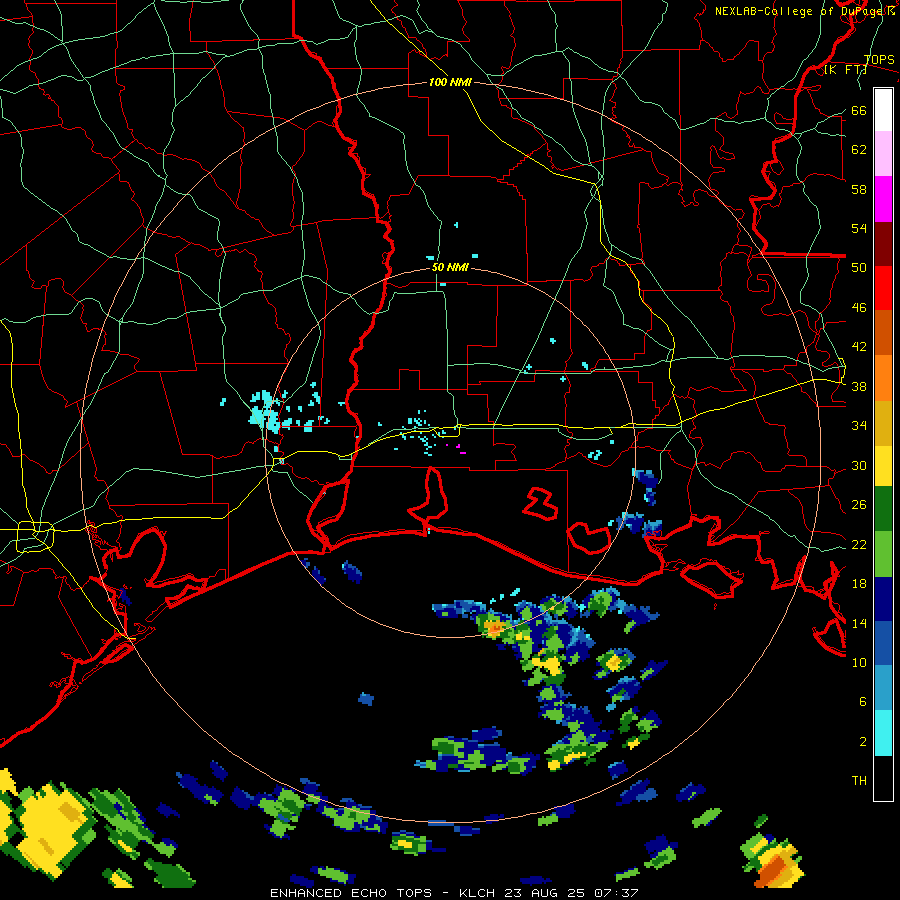Viewport: 900px width, 900px height.
Task: Click the TH label on the legend scale
Action: (859, 781)
